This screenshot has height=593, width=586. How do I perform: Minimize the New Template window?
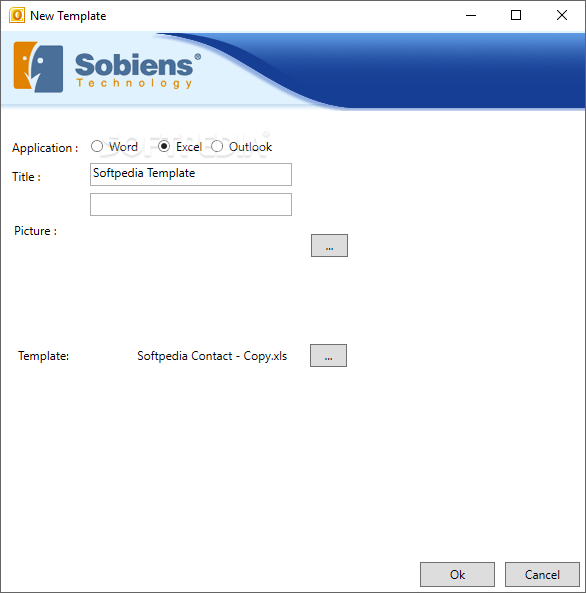471,16
